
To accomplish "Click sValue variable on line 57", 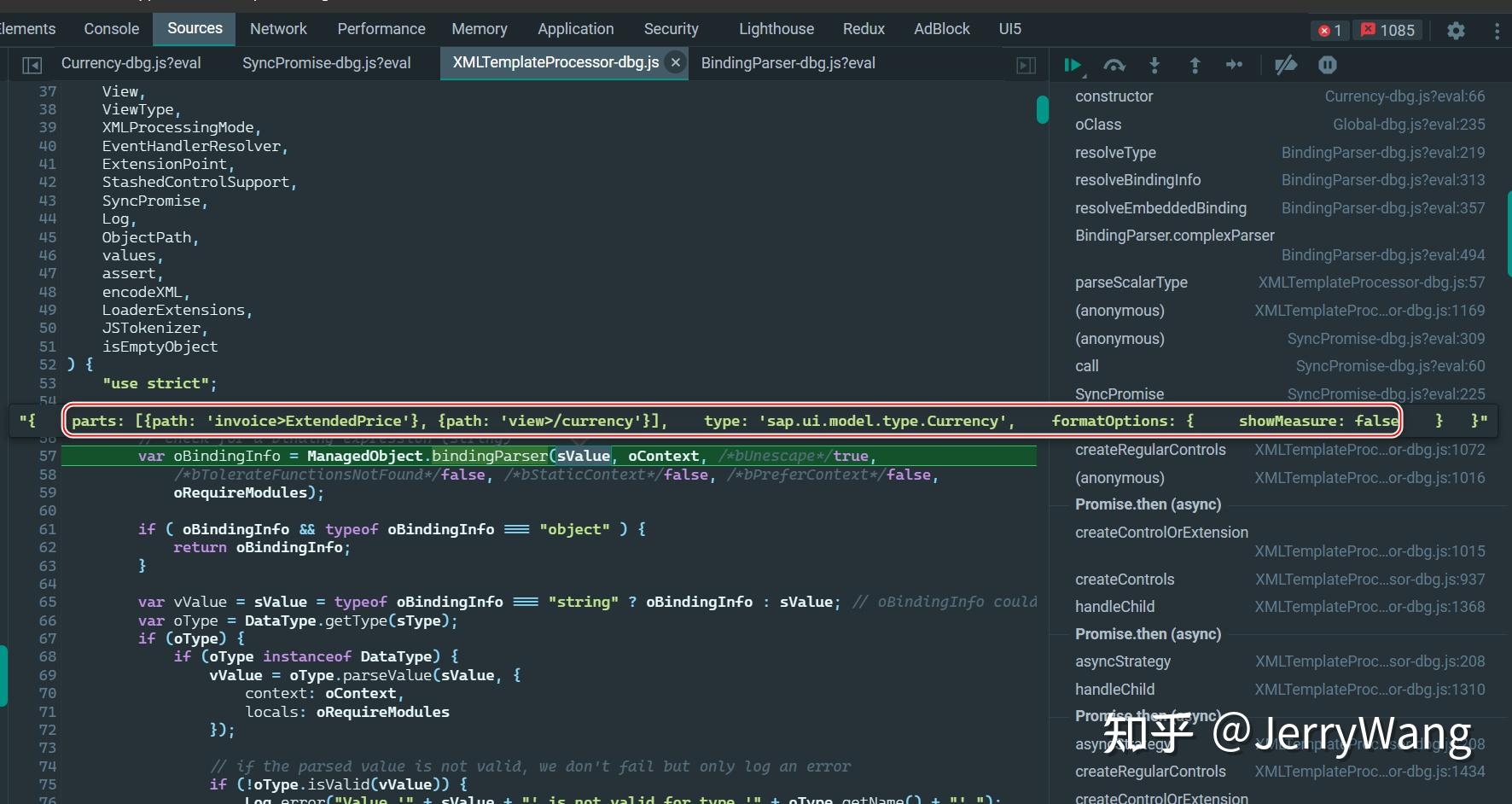I will (x=584, y=457).
